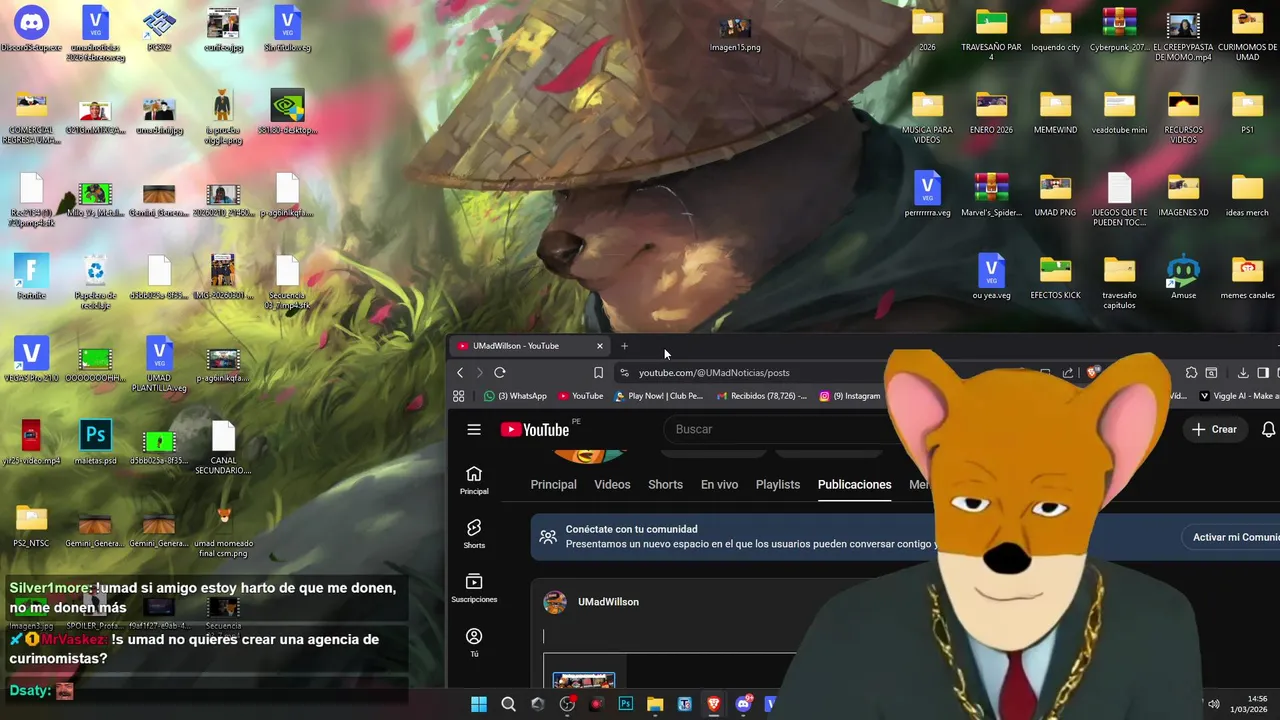Open the Tú section in YouTube sidebar
This screenshot has width=1280, height=720.
(x=474, y=642)
